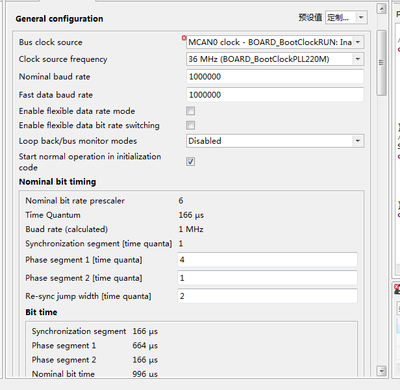Click the Nominal bit timing heading
Viewport: 400px width, 390px height.
(x=57, y=182)
